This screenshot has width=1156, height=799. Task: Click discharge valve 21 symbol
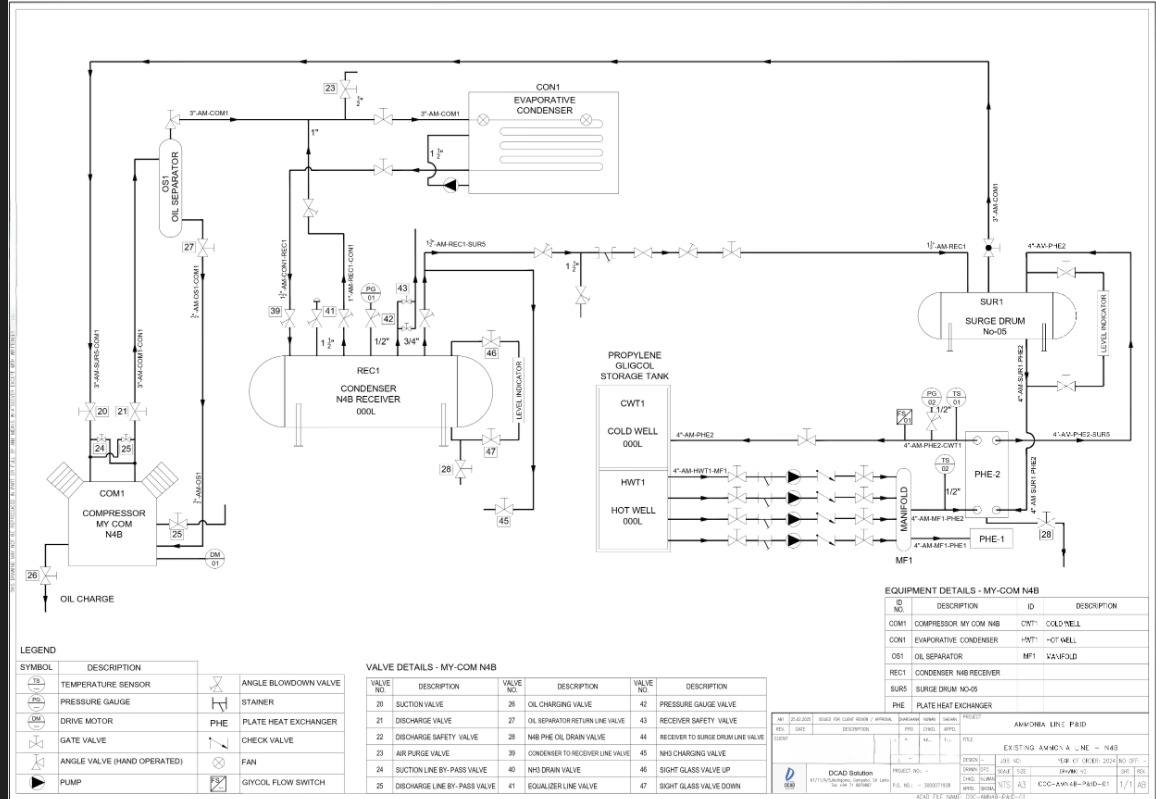pyautogui.click(x=140, y=411)
